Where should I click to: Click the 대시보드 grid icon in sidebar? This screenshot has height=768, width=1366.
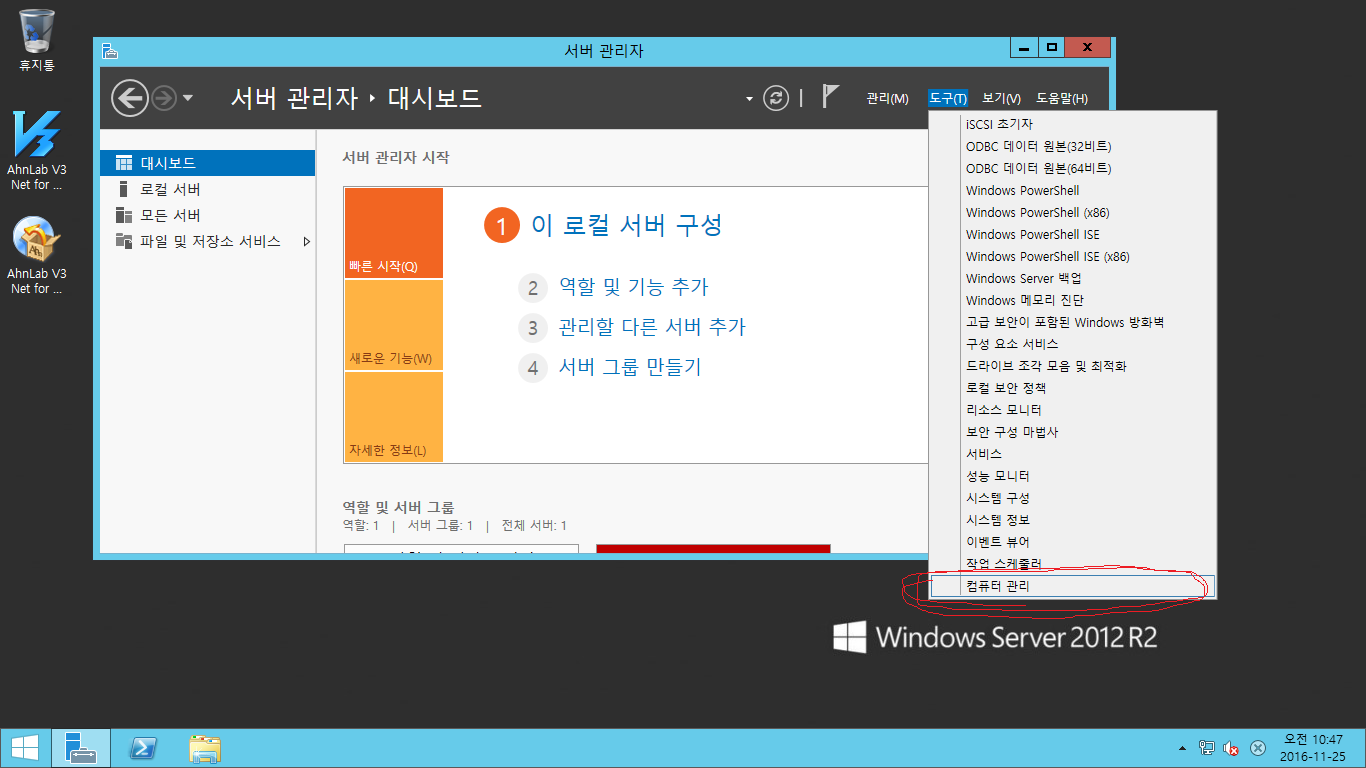pos(124,163)
